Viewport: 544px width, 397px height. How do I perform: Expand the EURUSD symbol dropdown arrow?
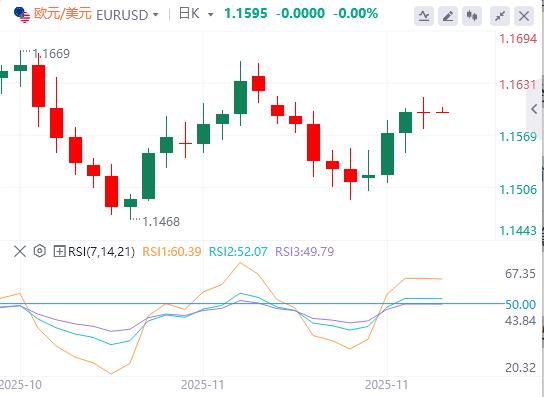click(x=156, y=15)
